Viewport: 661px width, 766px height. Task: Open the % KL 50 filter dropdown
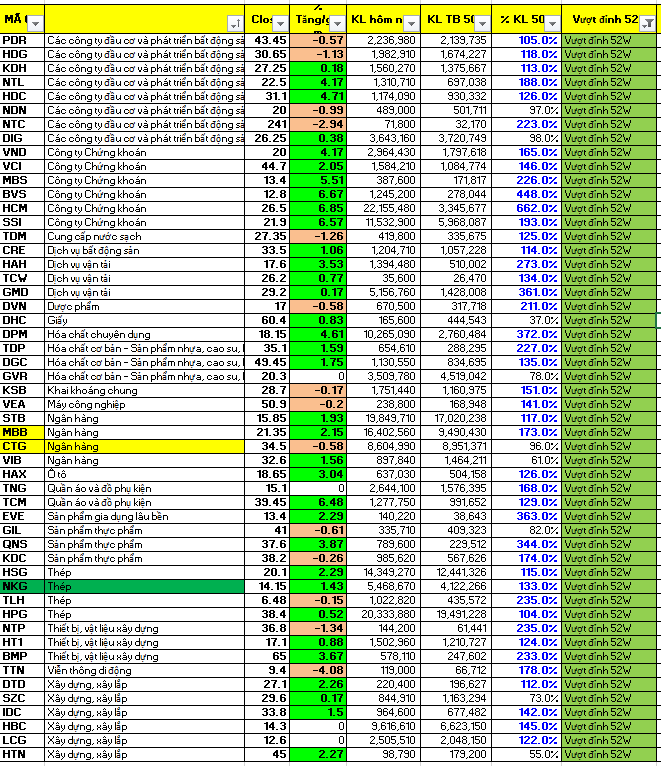(552, 22)
